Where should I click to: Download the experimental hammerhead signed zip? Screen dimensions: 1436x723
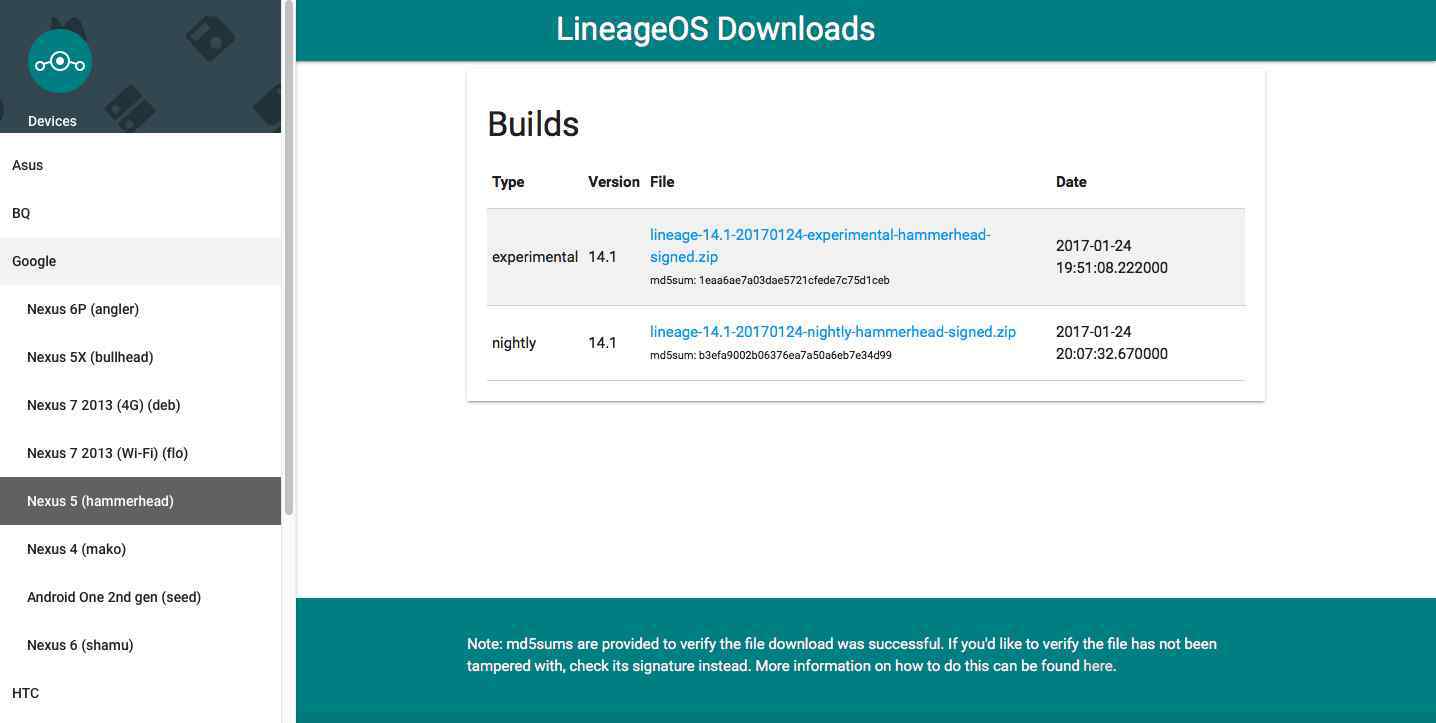[820, 246]
